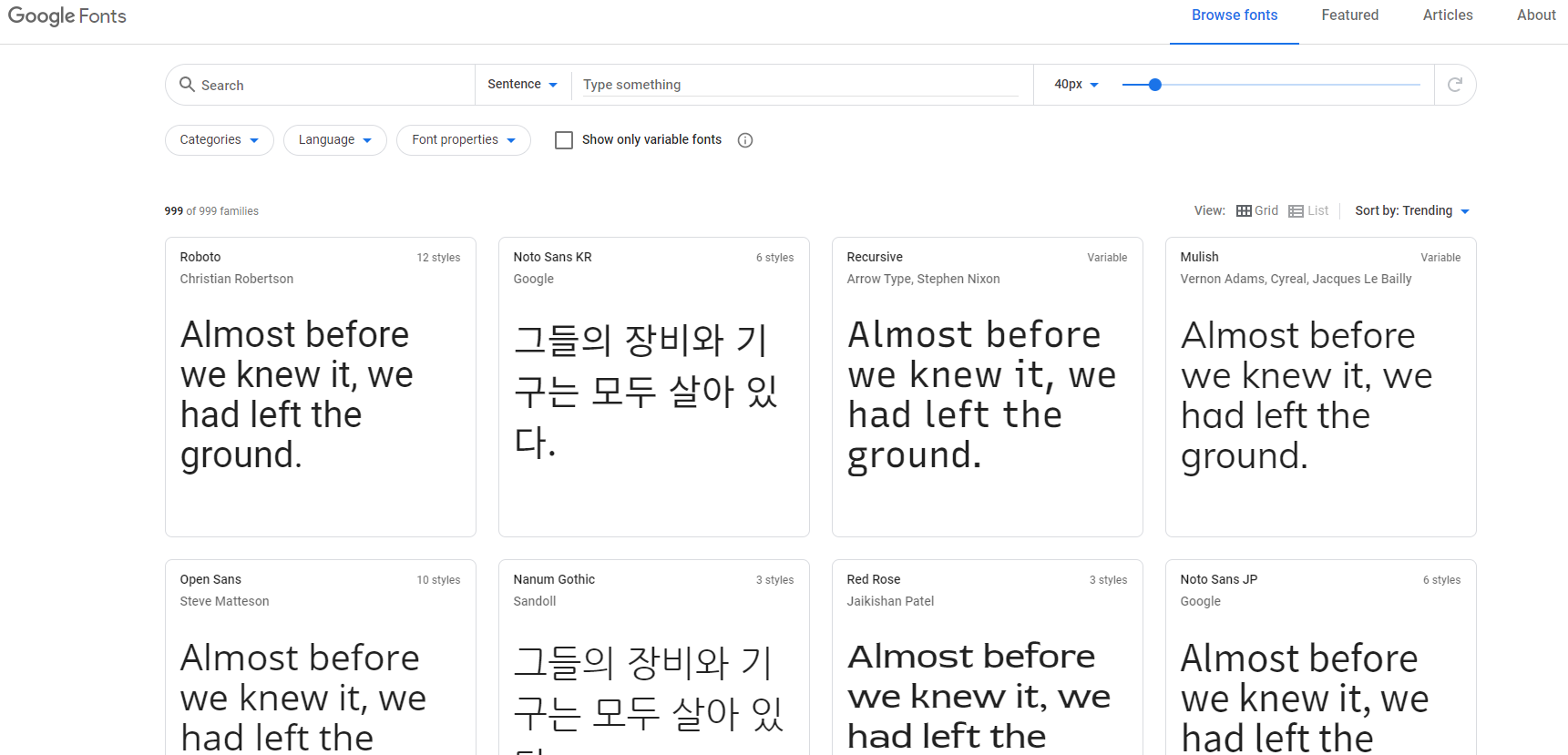Click the Recursive sample preview text
The width and height of the screenshot is (1568, 755).
[982, 395]
